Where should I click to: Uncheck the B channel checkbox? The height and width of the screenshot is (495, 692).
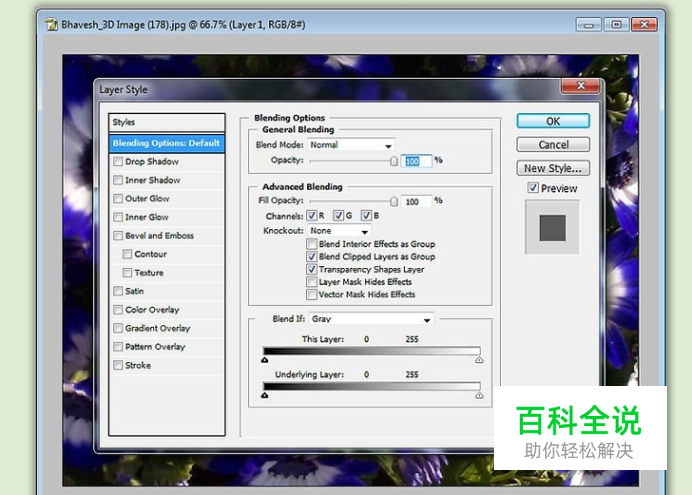(x=366, y=216)
